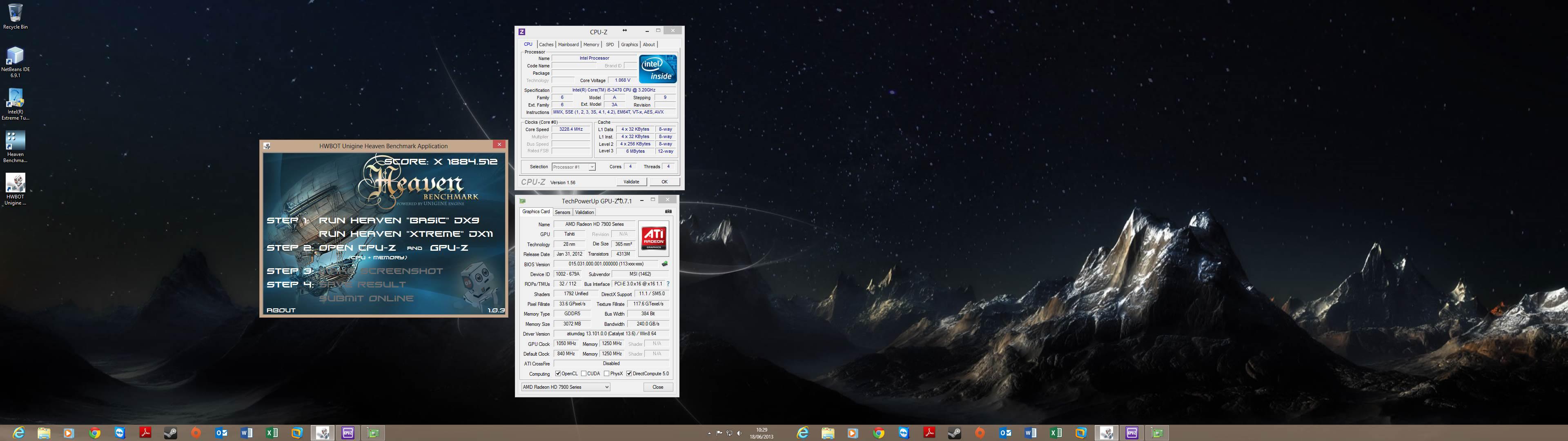Image resolution: width=1568 pixels, height=441 pixels.
Task: Select the HWBOT Unigine desktop shortcut
Action: tap(15, 189)
